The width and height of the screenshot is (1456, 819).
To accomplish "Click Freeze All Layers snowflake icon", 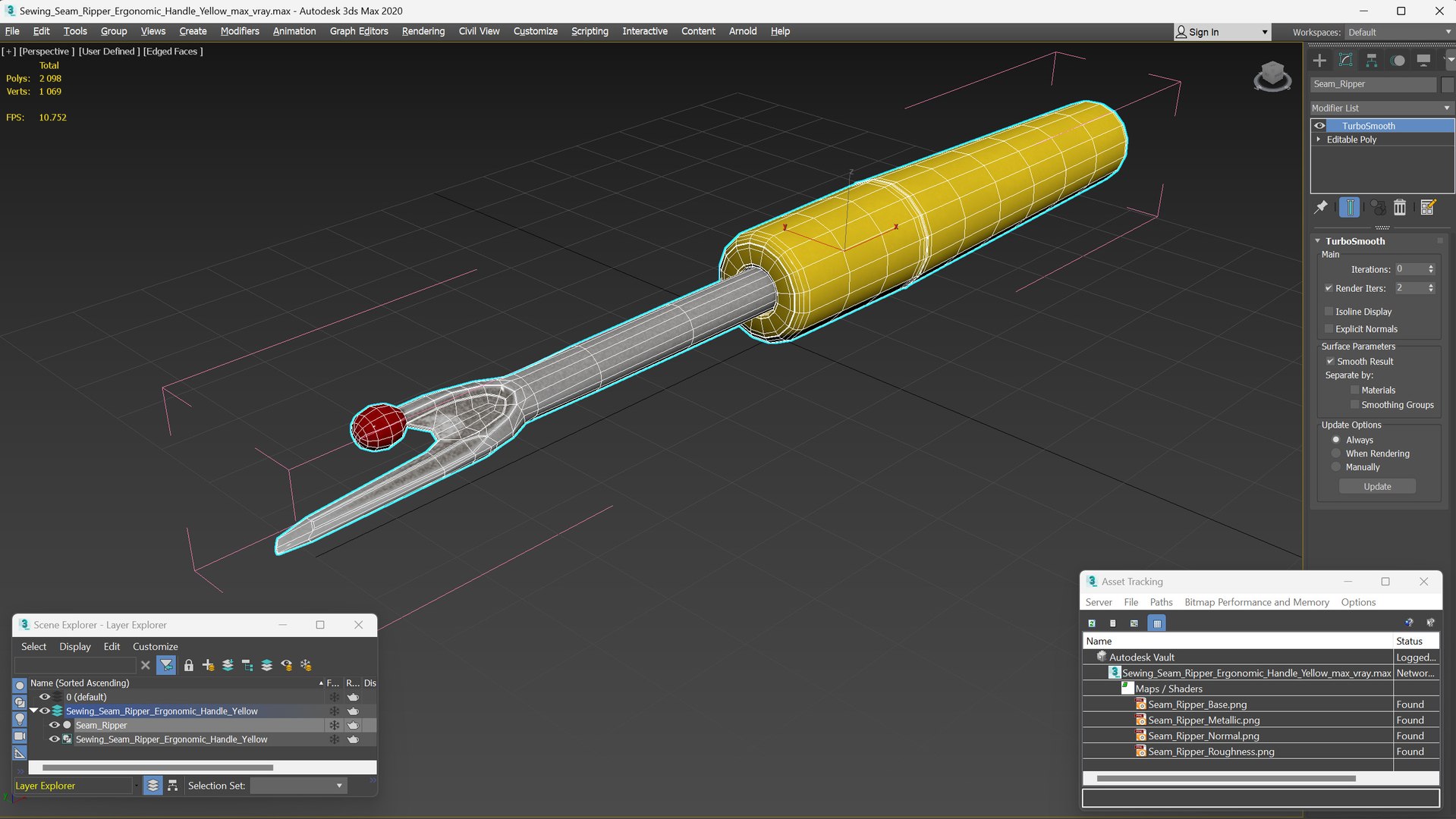I will [307, 665].
